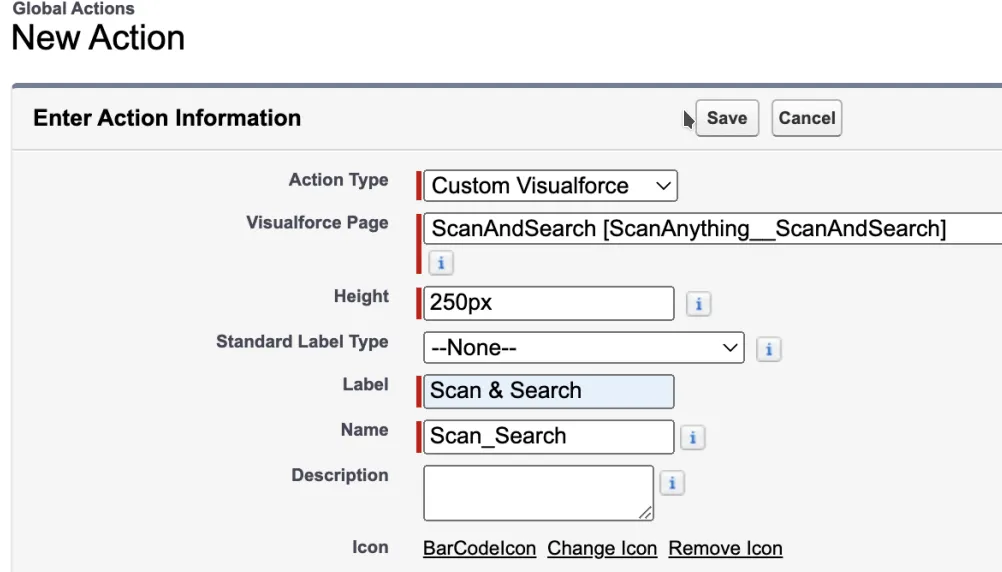This screenshot has height=572, width=1002.
Task: Click the Visualforce Page field label
Action: point(317,223)
